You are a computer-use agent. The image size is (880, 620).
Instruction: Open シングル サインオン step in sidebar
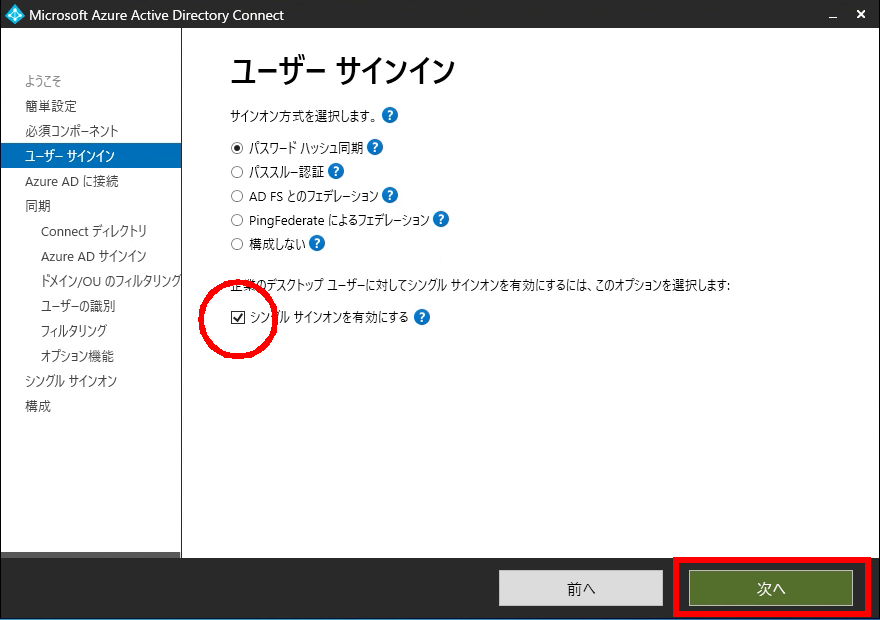pos(71,380)
